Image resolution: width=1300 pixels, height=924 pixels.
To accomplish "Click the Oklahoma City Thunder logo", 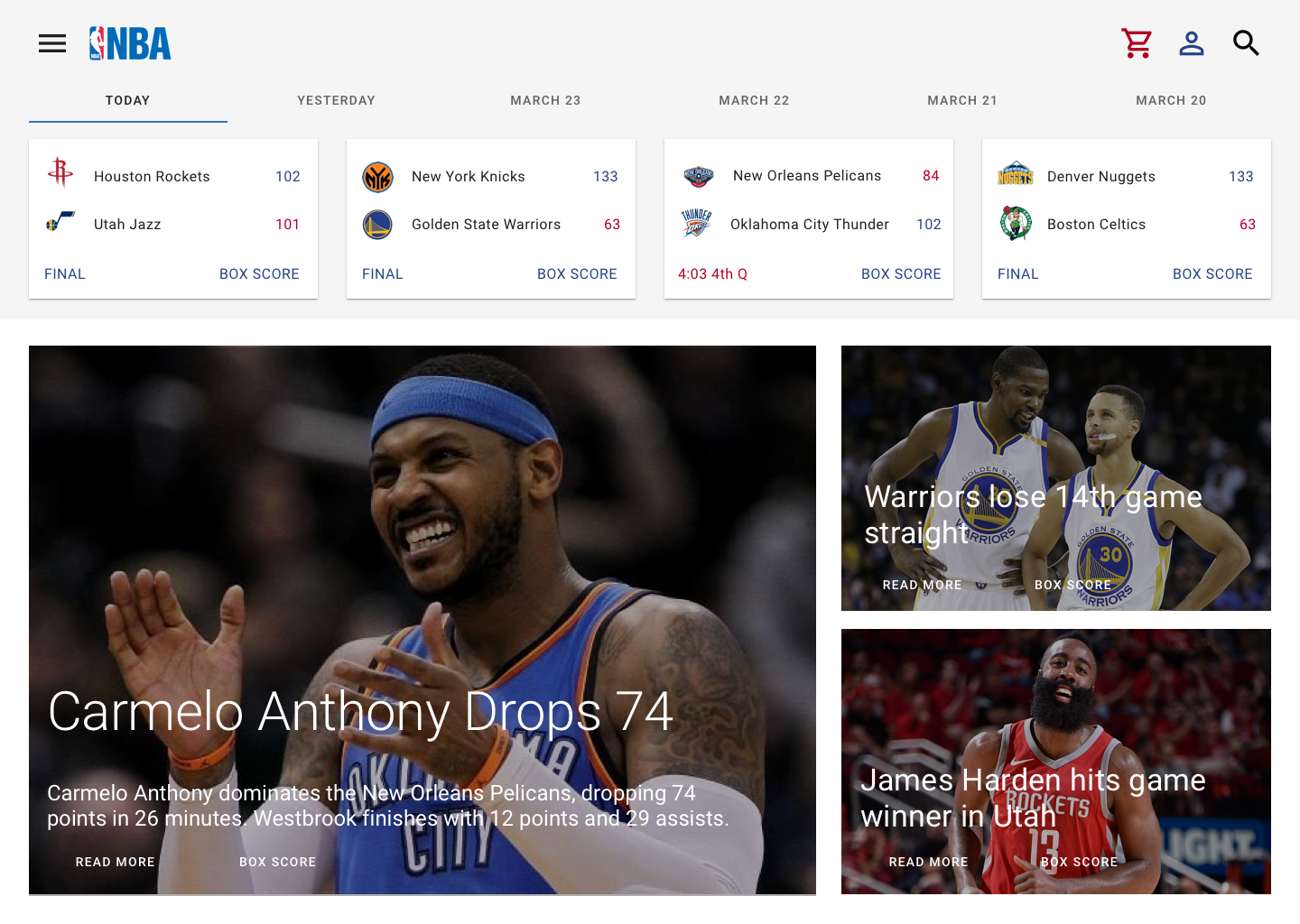I will point(696,223).
